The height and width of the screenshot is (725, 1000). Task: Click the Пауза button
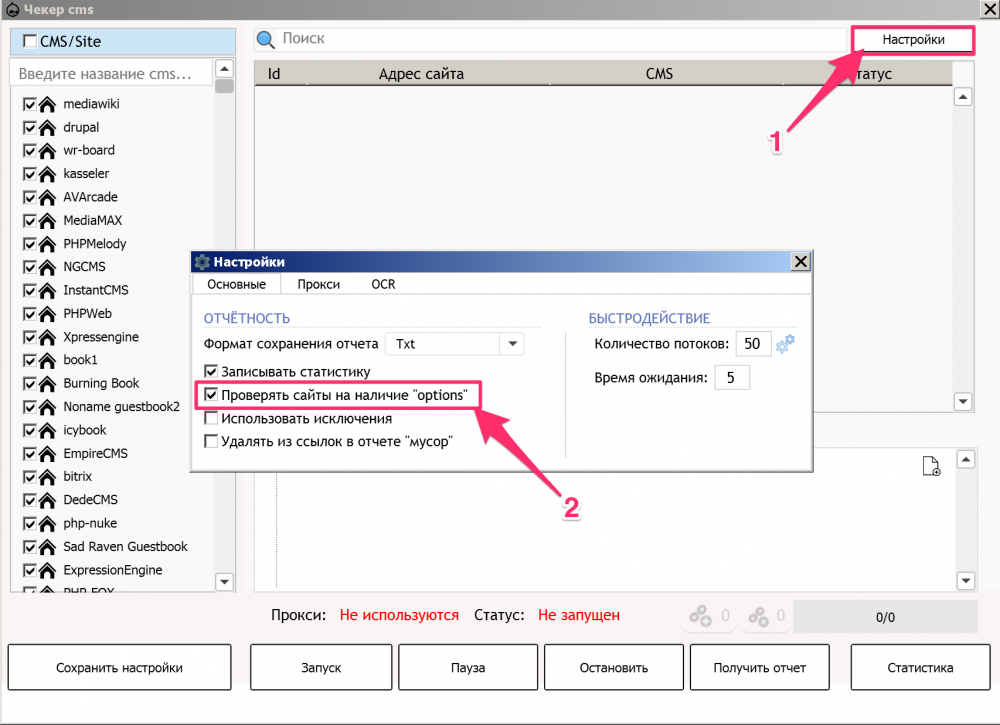468,668
